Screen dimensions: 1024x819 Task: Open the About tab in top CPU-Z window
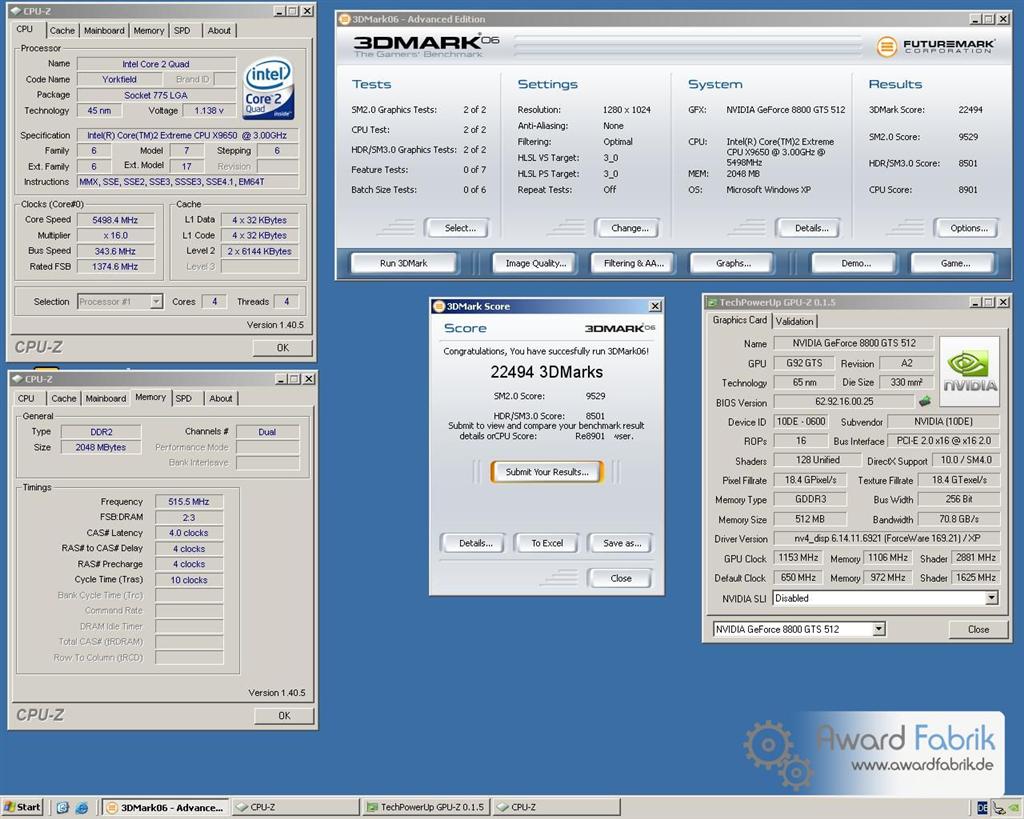click(x=219, y=30)
